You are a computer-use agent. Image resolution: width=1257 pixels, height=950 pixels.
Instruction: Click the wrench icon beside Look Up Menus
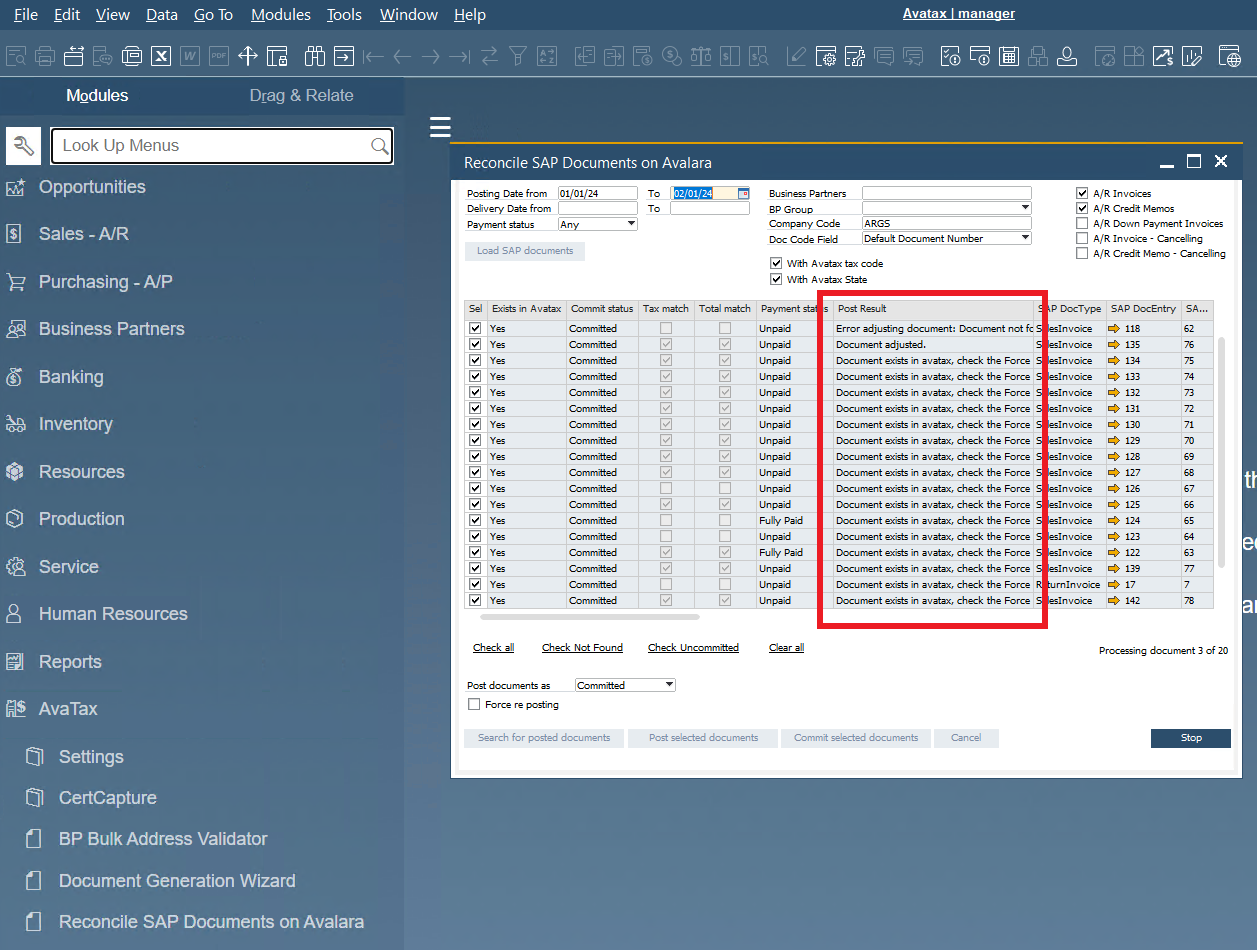(x=23, y=145)
